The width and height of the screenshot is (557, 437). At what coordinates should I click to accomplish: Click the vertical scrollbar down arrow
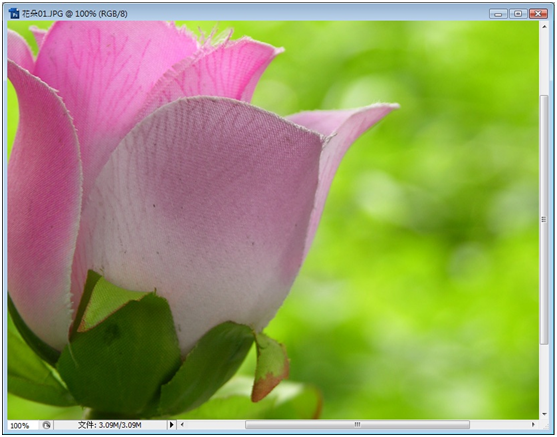(544, 414)
